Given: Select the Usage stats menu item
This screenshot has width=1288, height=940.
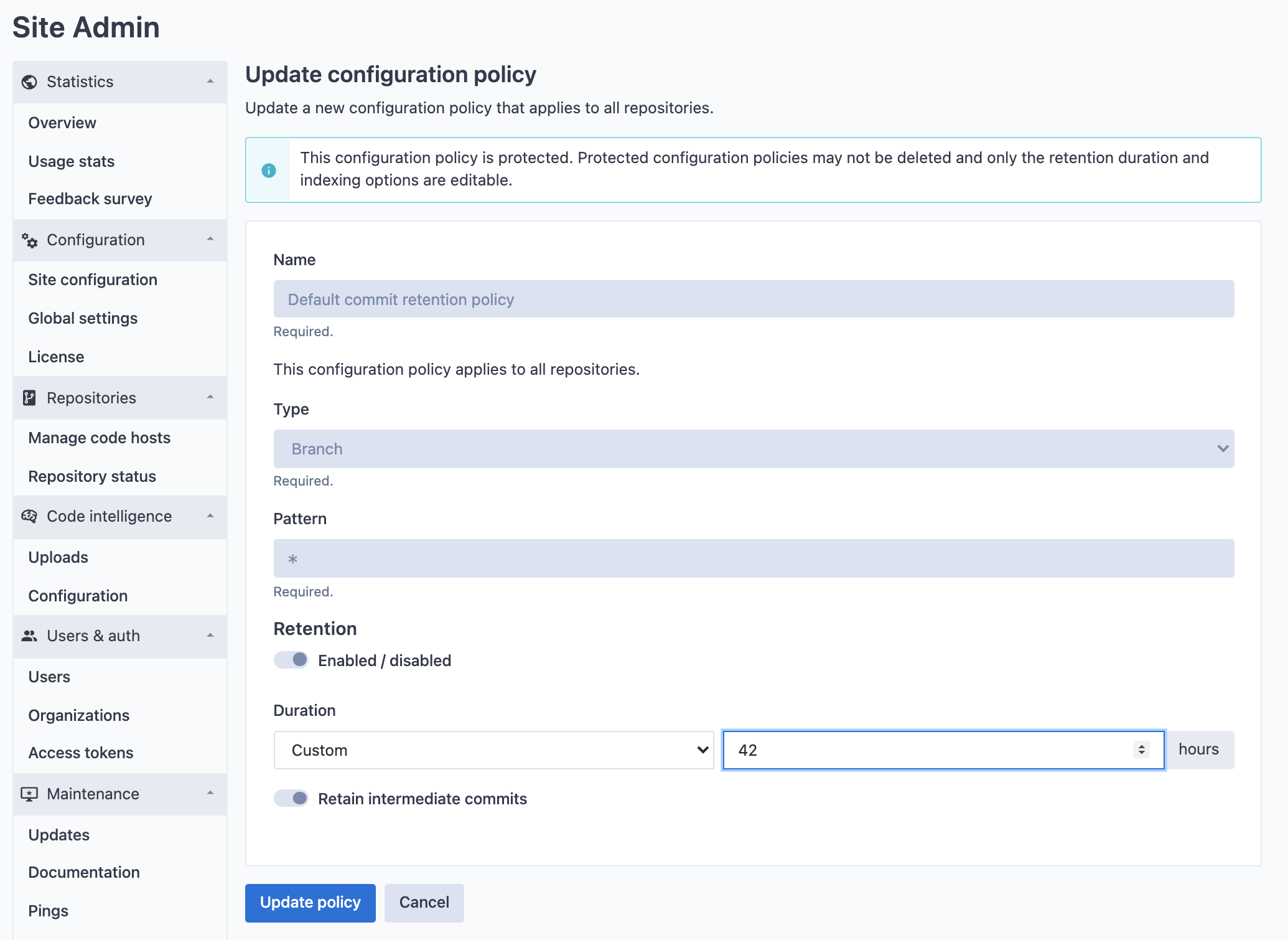Looking at the screenshot, I should (71, 160).
